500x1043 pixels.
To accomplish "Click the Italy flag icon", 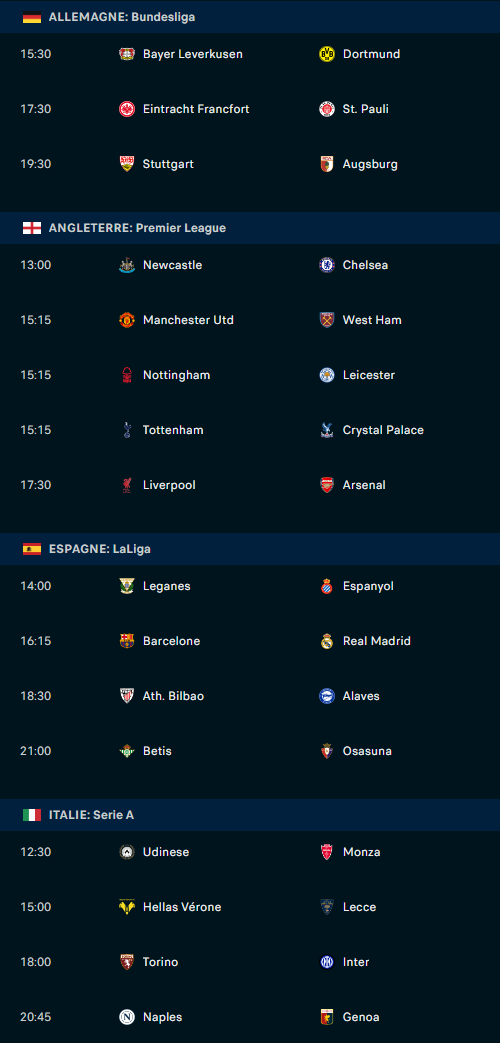I will (x=32, y=815).
